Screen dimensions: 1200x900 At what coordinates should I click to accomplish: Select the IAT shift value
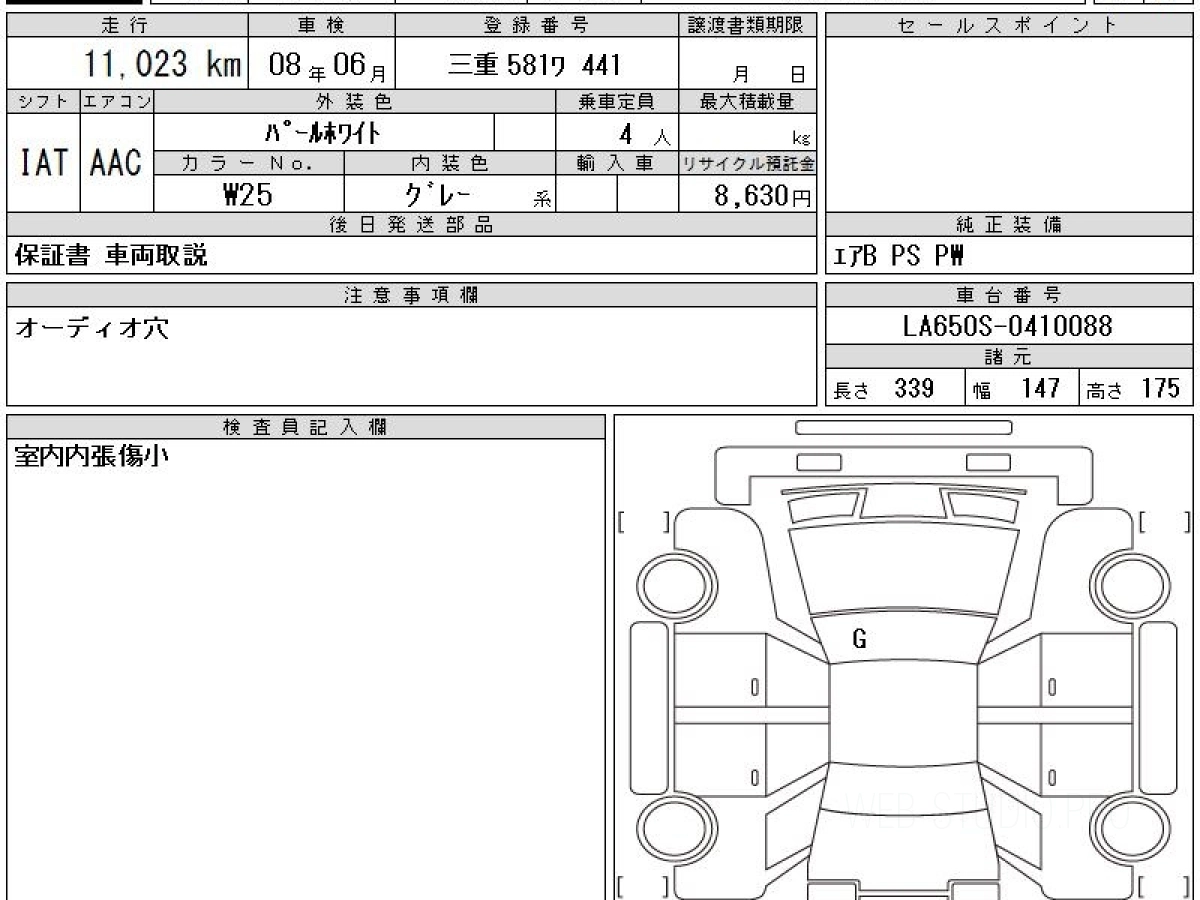43,163
